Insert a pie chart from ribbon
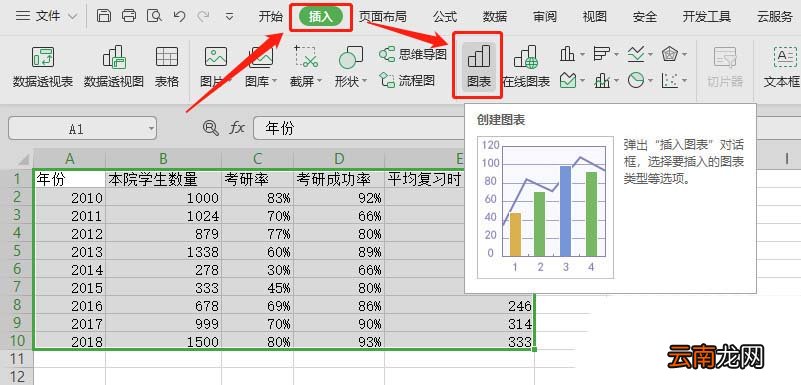The width and height of the screenshot is (801, 385). click(636, 80)
